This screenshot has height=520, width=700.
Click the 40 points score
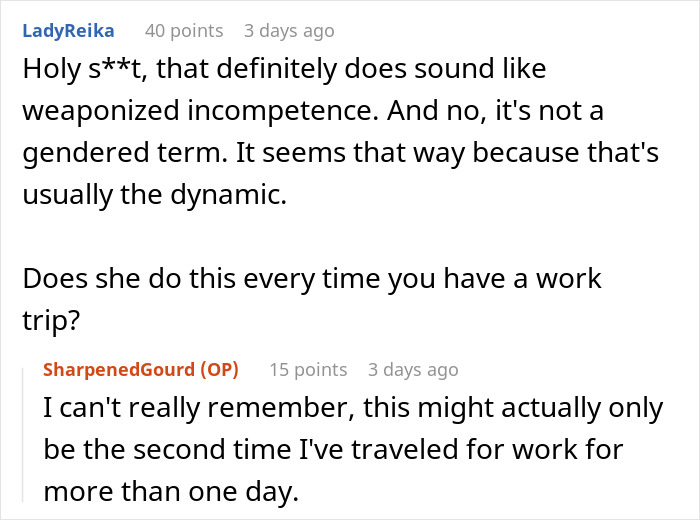point(182,31)
